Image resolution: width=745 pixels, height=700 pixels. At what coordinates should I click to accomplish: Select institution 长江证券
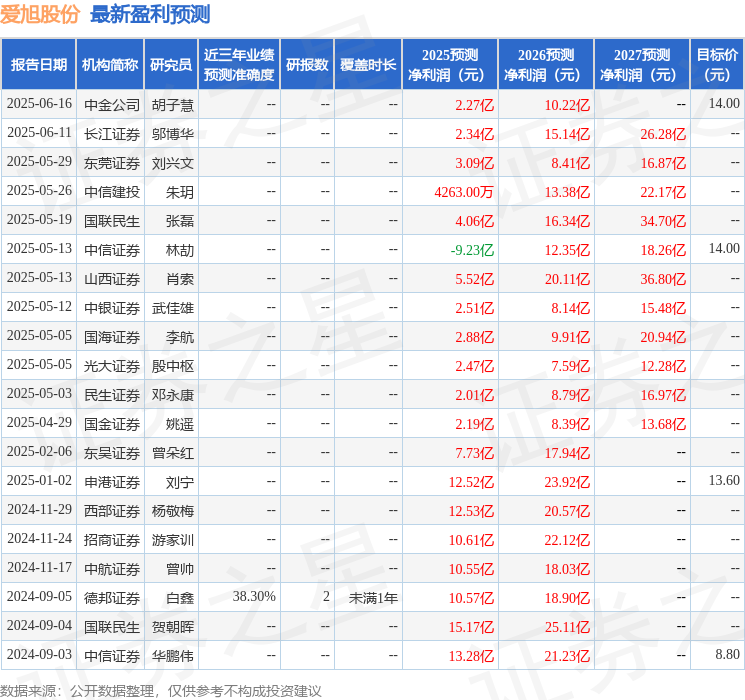pos(112,134)
